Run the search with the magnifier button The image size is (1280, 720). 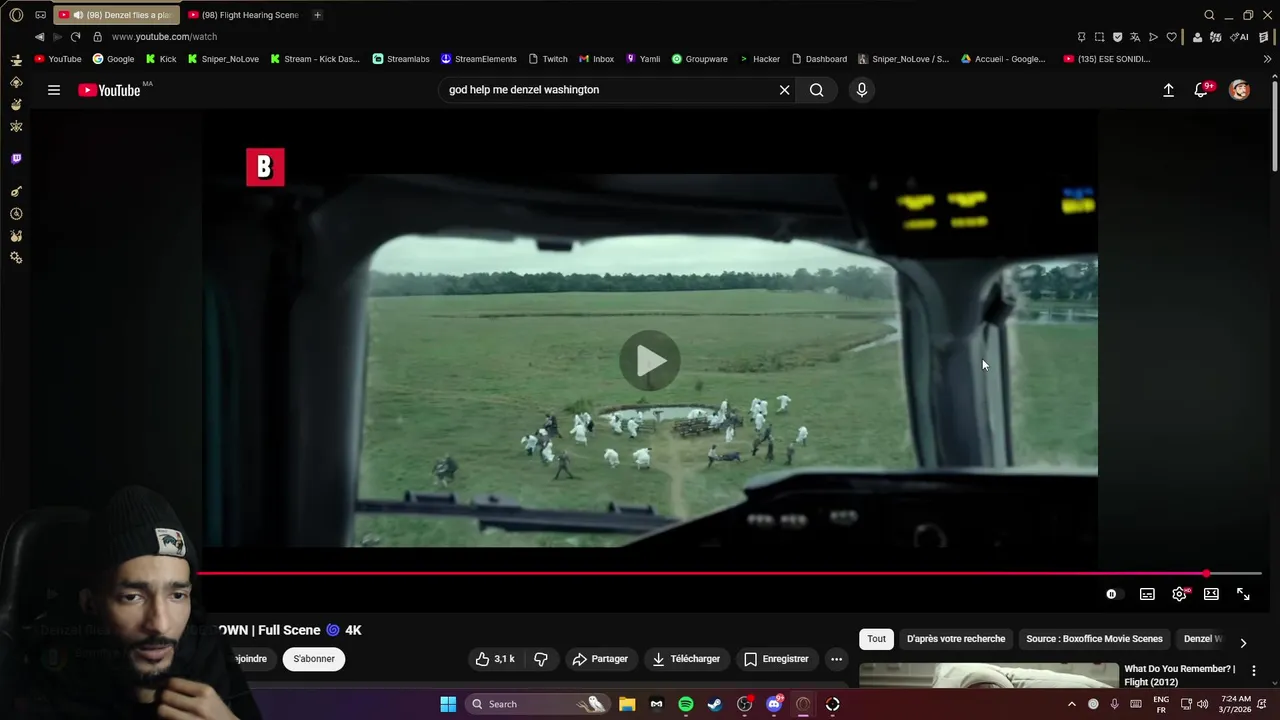pyautogui.click(x=817, y=90)
